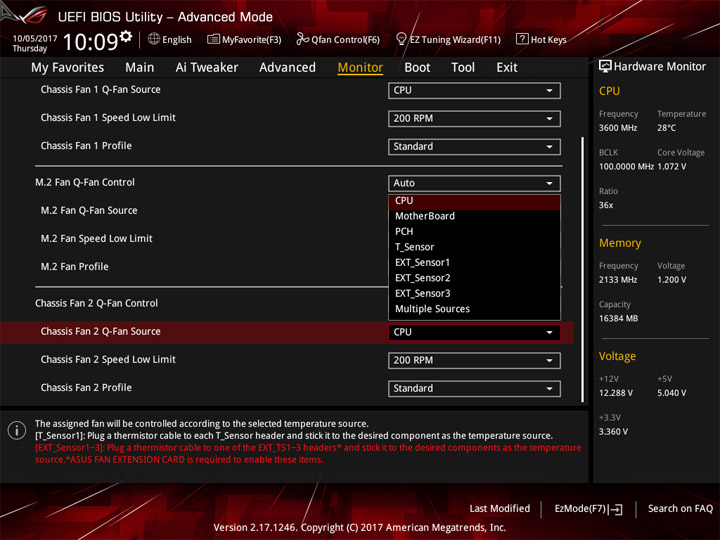Click the Hot Keys question mark icon
The width and height of the screenshot is (720, 540).
pyautogui.click(x=522, y=39)
